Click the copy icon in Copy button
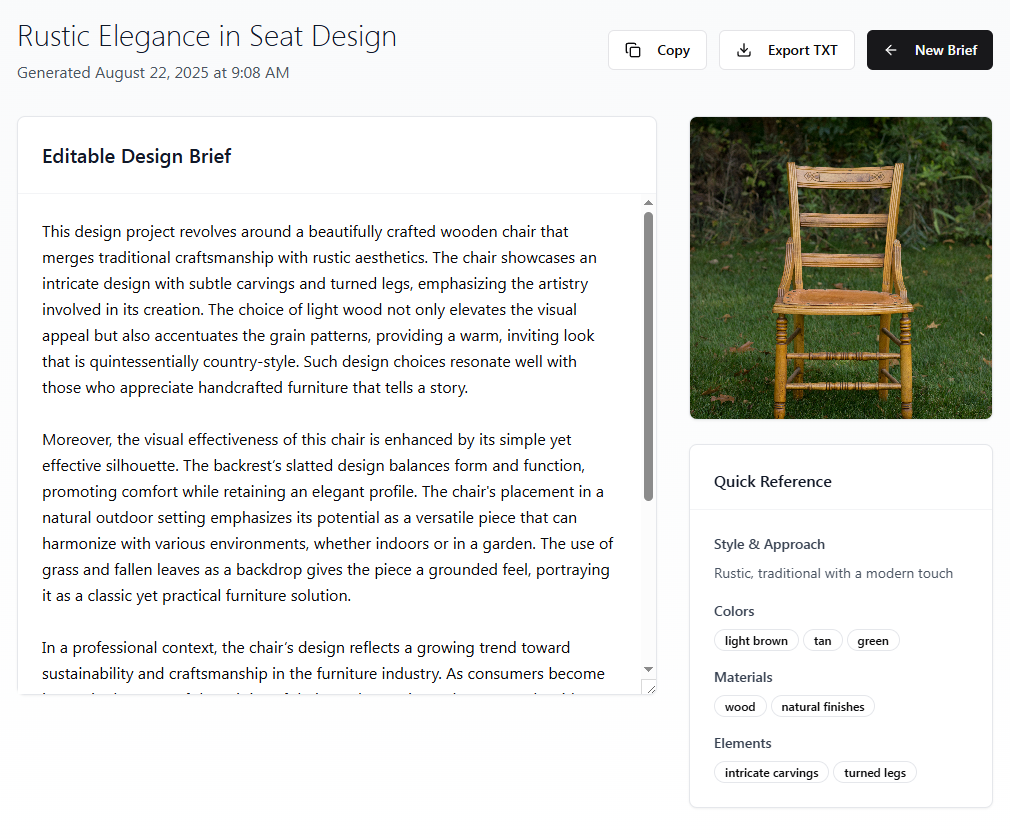 pos(633,50)
